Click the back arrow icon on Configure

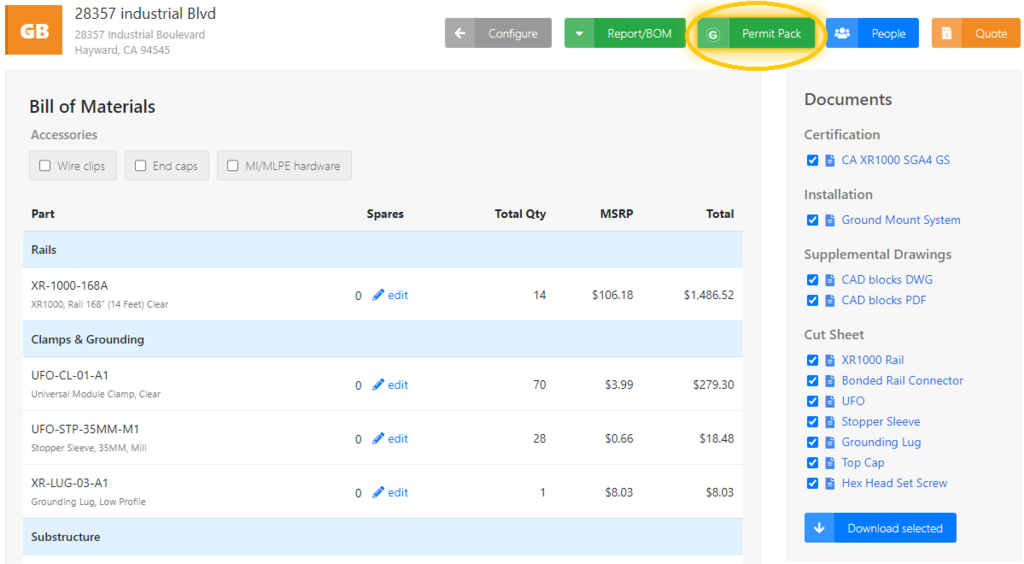click(x=460, y=33)
